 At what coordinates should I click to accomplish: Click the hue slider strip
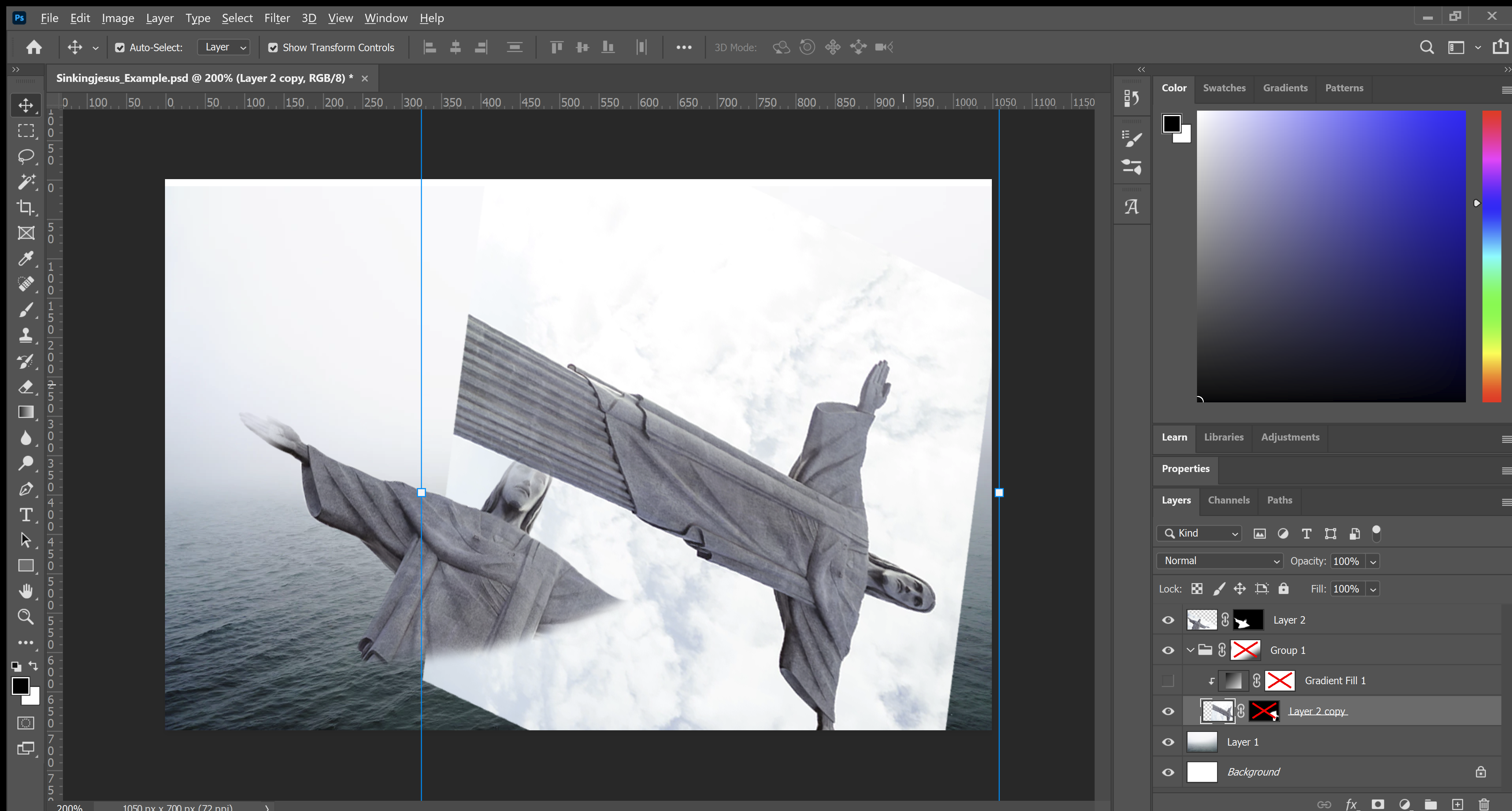pos(1492,256)
